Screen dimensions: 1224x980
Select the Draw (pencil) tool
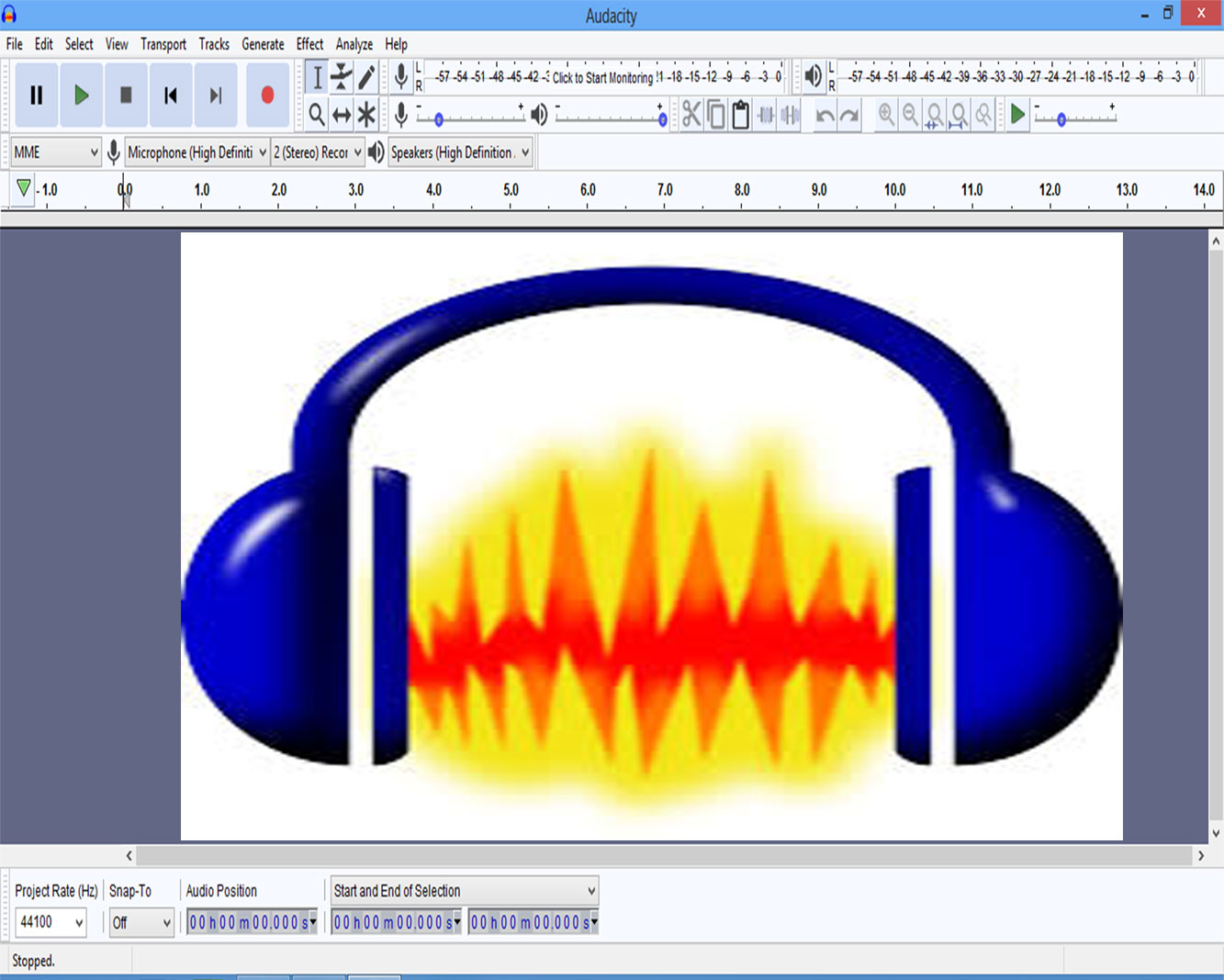click(x=366, y=77)
